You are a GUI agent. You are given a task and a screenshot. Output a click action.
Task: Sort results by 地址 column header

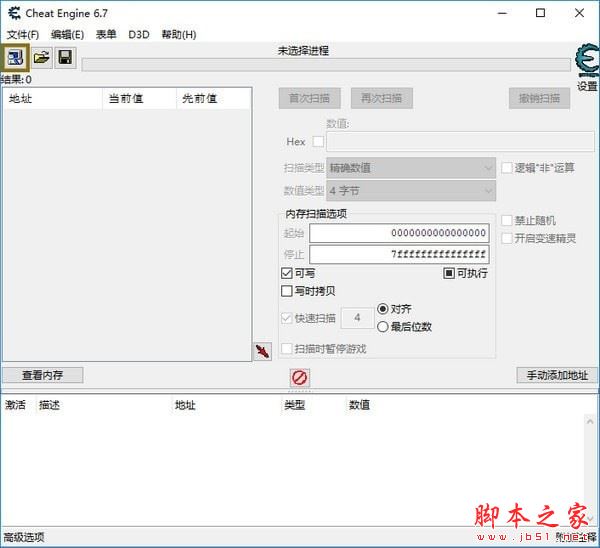(x=52, y=99)
